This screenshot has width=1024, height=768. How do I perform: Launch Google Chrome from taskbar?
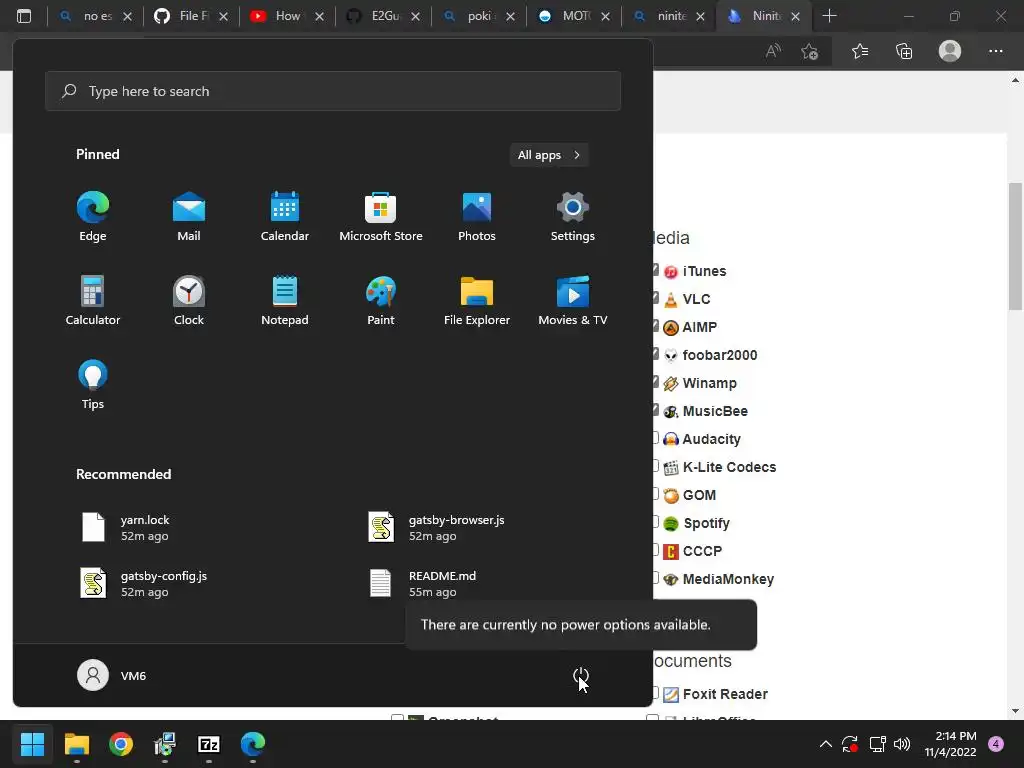point(121,744)
